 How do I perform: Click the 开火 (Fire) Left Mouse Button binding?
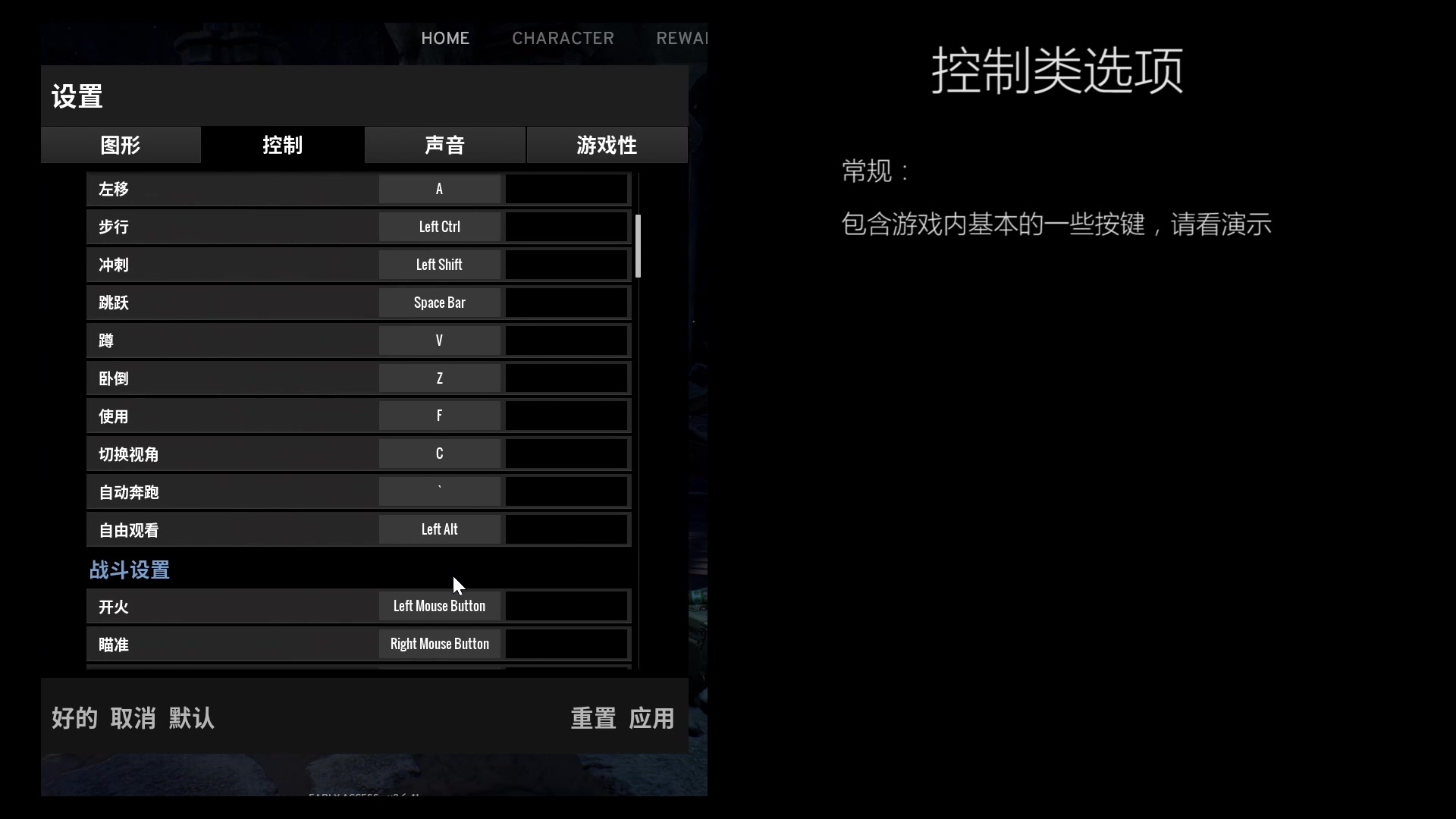pyautogui.click(x=439, y=606)
